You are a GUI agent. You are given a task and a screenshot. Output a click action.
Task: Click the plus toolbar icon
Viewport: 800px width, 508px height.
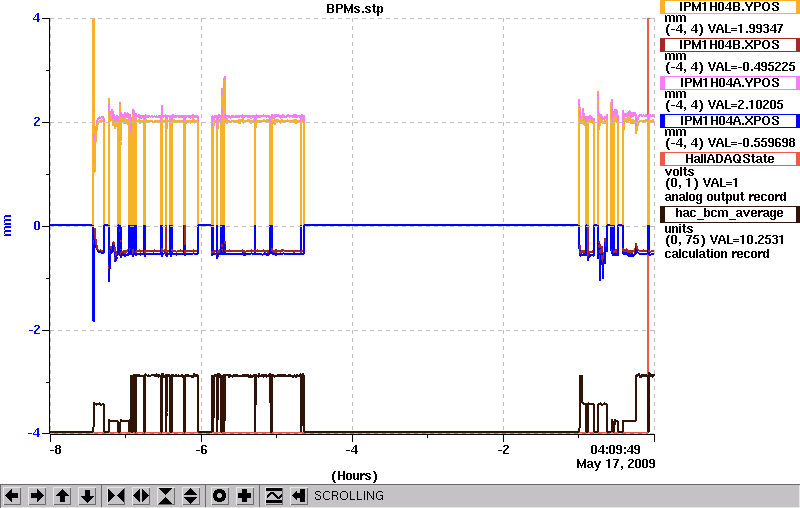(x=245, y=496)
